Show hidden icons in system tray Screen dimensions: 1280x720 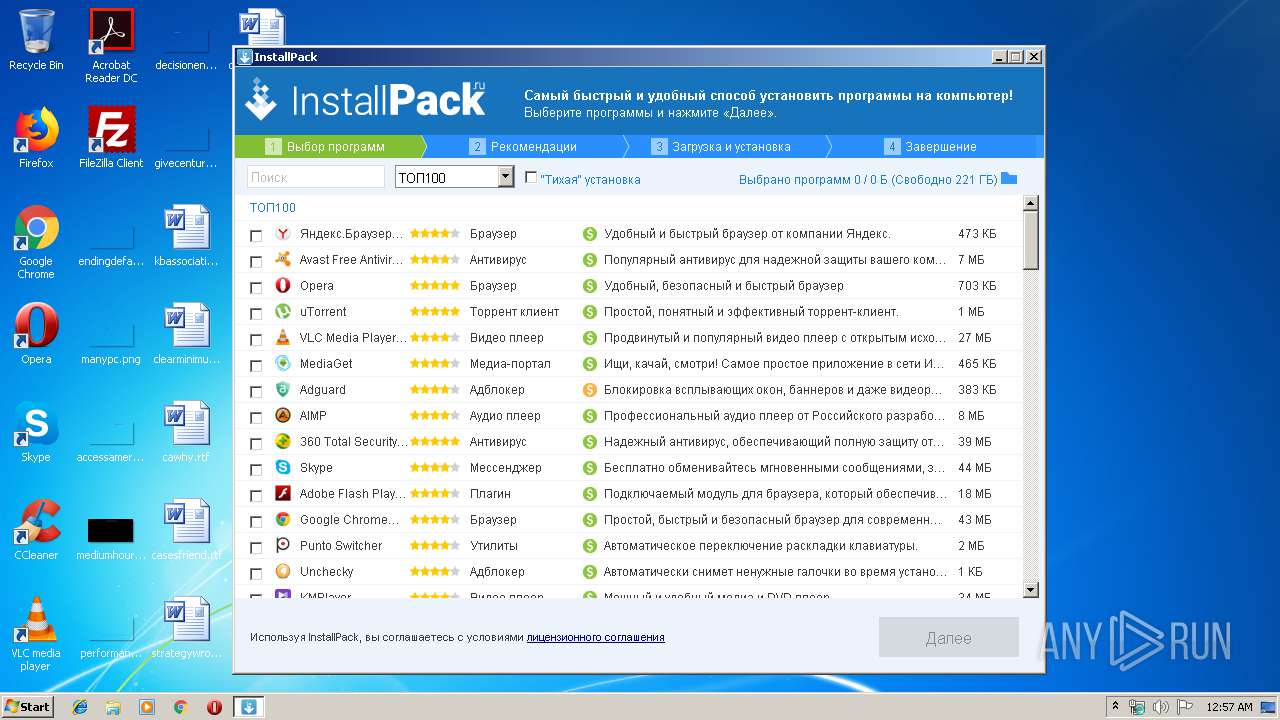(1114, 706)
